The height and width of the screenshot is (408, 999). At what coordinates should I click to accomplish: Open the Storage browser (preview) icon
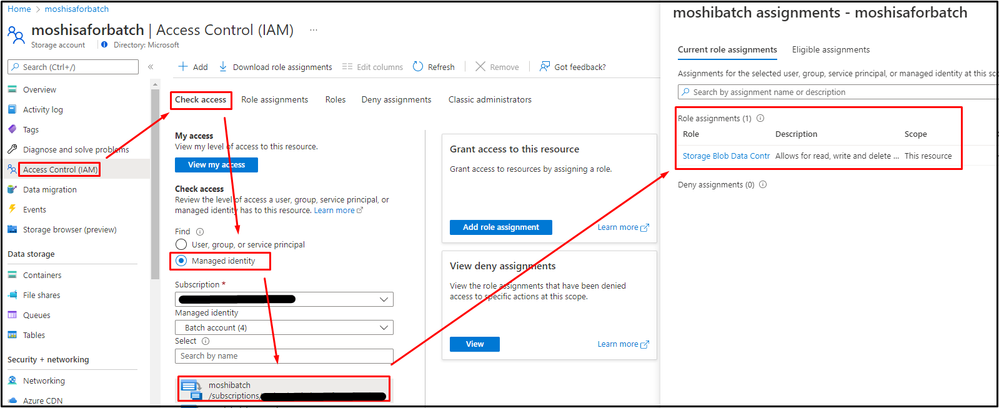[12, 230]
